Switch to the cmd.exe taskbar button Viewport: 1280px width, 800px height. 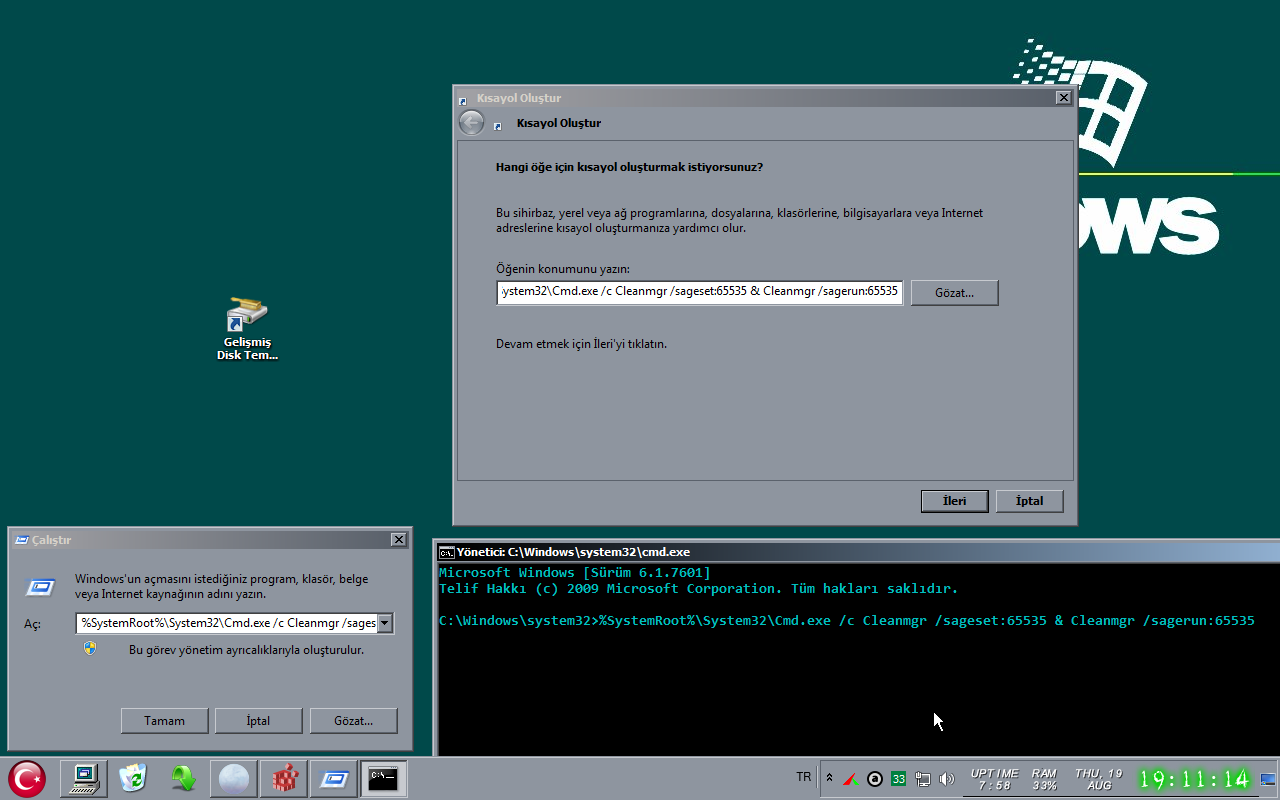[384, 778]
